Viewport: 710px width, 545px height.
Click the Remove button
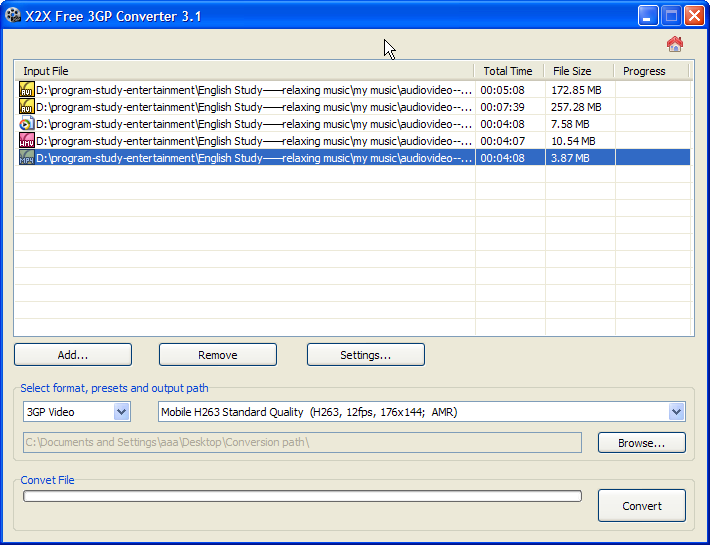(x=218, y=354)
